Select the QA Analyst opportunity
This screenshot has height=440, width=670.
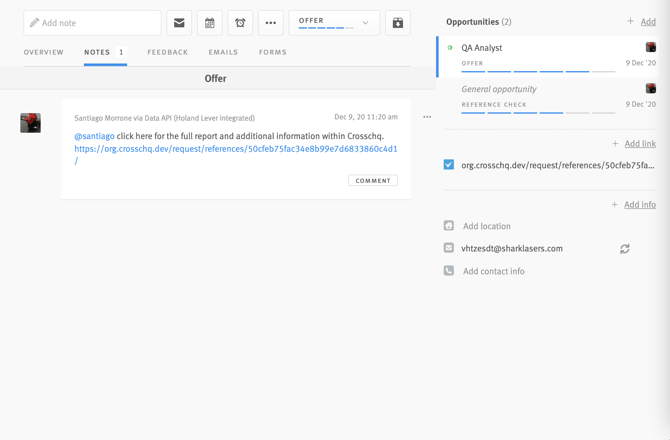pos(482,48)
